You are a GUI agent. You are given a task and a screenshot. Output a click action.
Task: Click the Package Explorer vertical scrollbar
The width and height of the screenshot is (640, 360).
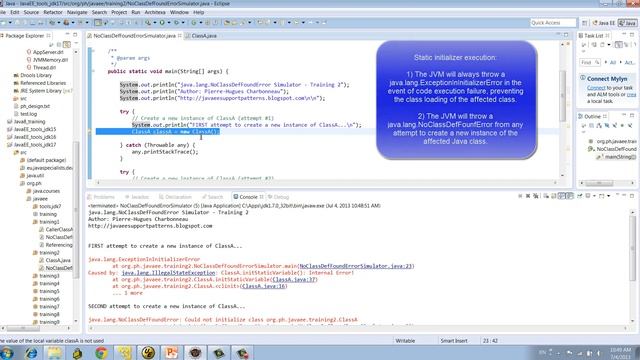76,210
